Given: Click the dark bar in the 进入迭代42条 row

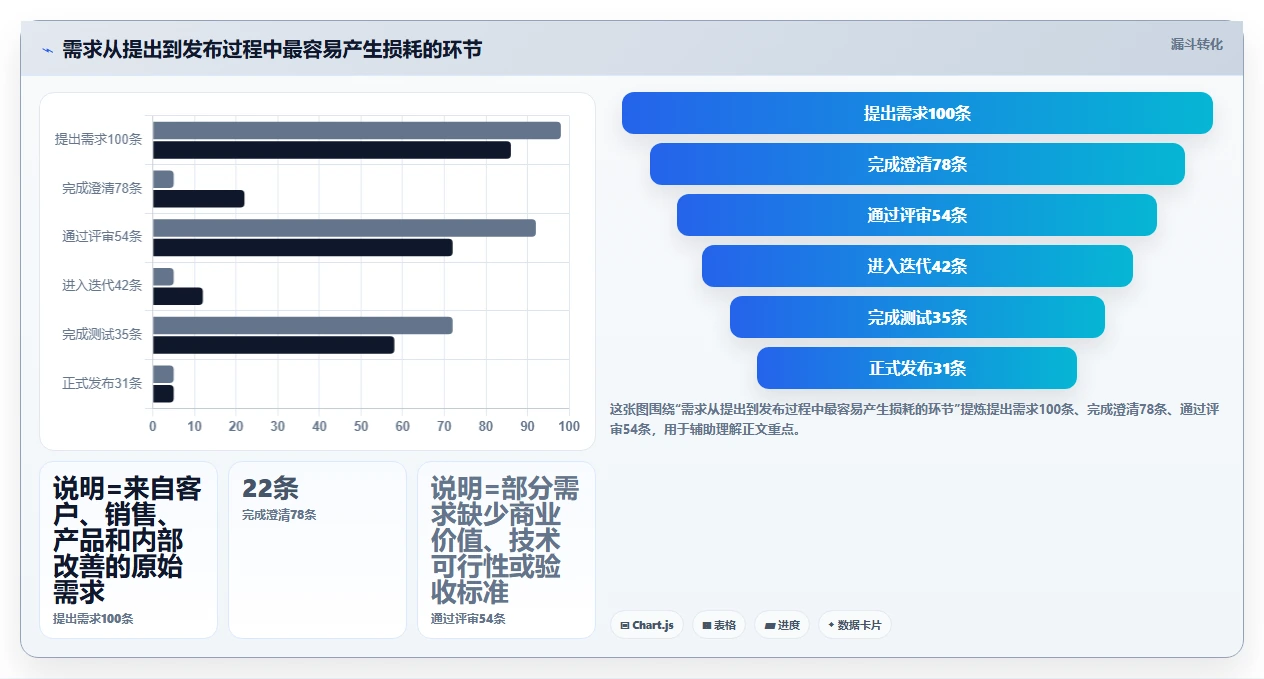Looking at the screenshot, I should (177, 296).
